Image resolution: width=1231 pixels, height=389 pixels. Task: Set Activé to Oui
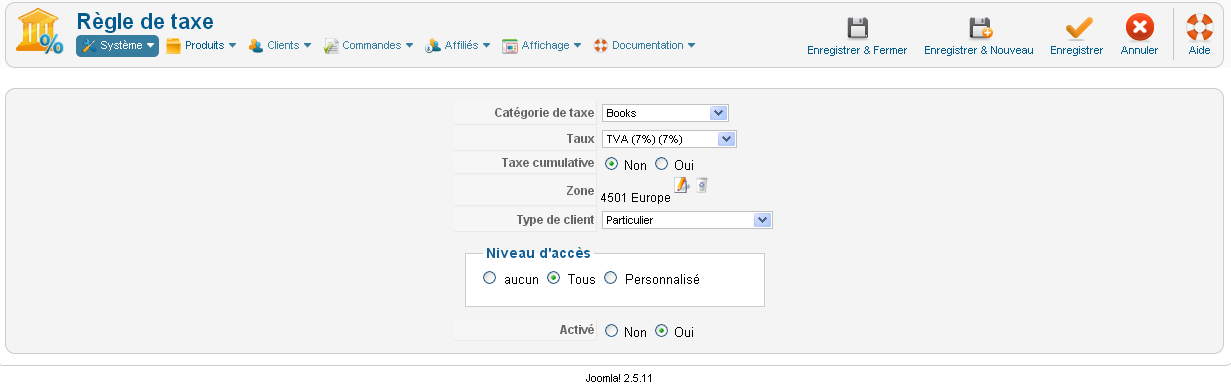point(661,331)
